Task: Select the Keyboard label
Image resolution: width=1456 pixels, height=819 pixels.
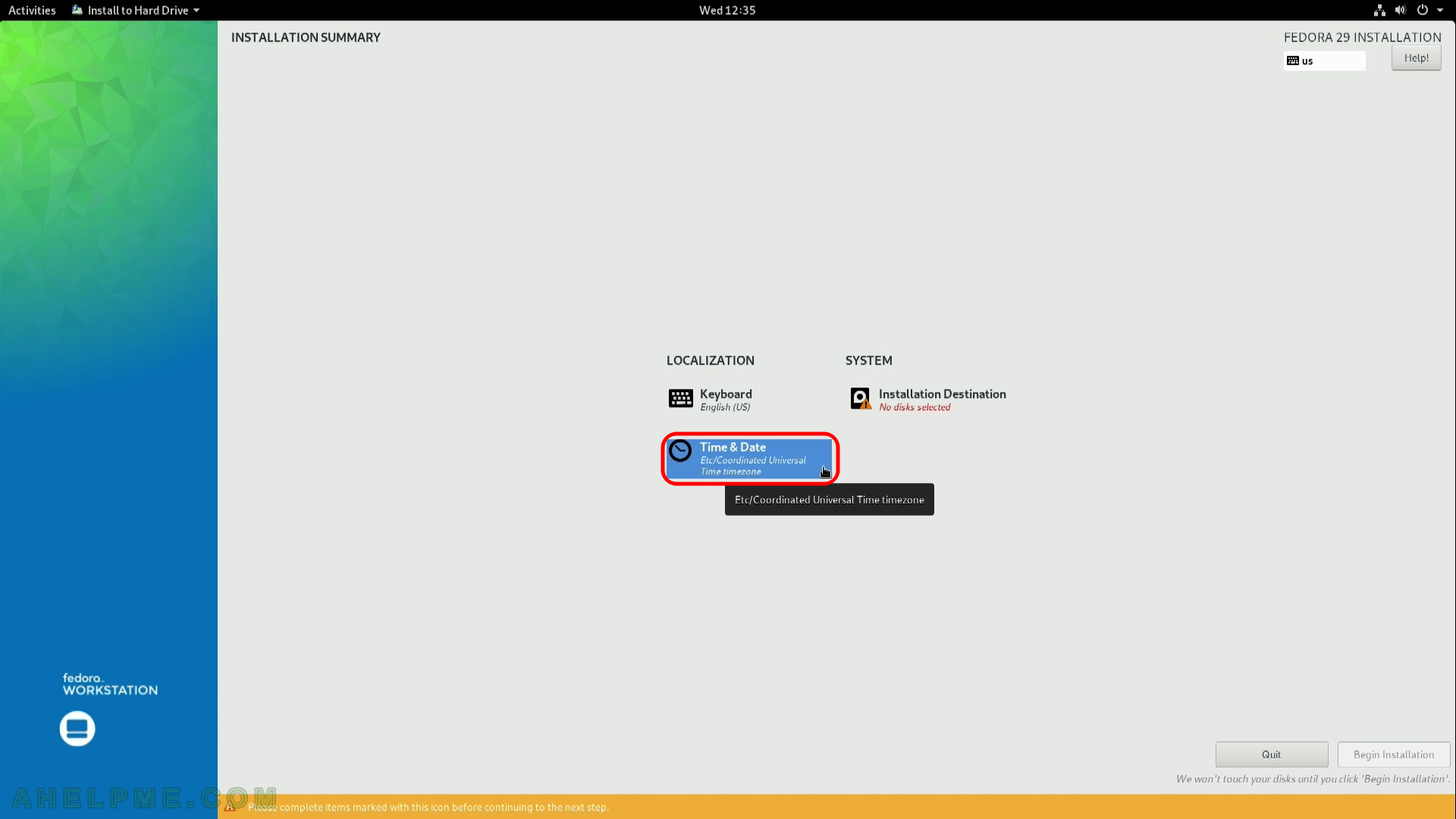Action: coord(726,394)
